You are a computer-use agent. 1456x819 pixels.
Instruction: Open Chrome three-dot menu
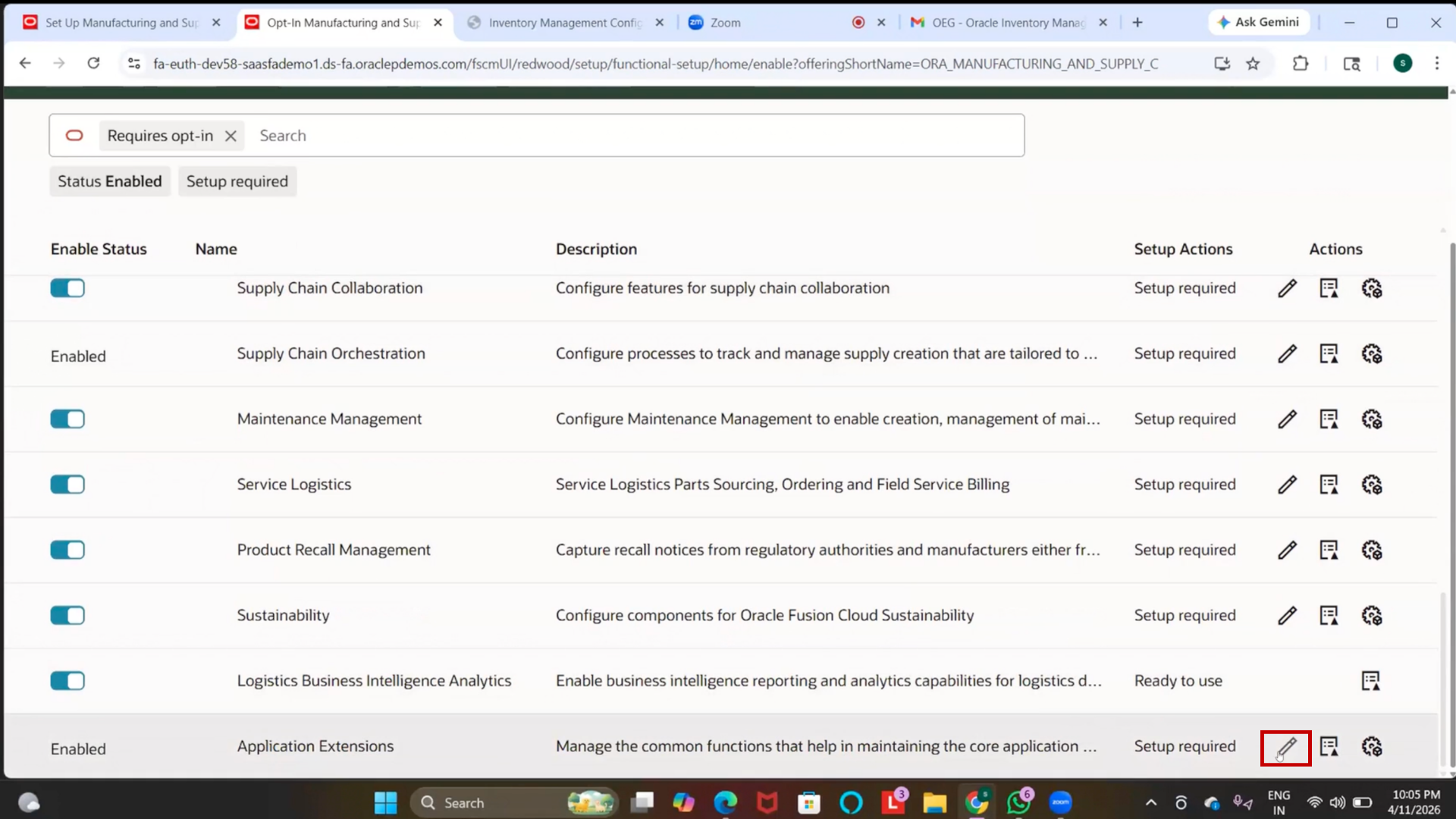click(1436, 64)
